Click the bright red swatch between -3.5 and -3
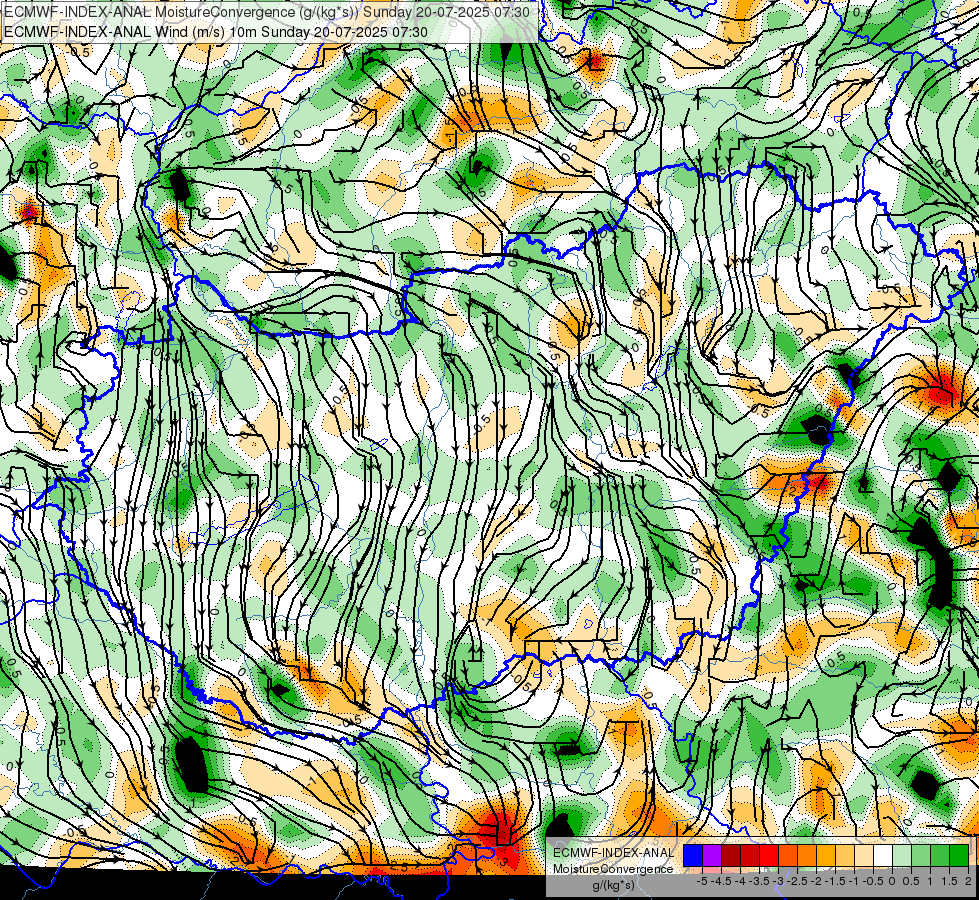The width and height of the screenshot is (979, 900). click(769, 856)
